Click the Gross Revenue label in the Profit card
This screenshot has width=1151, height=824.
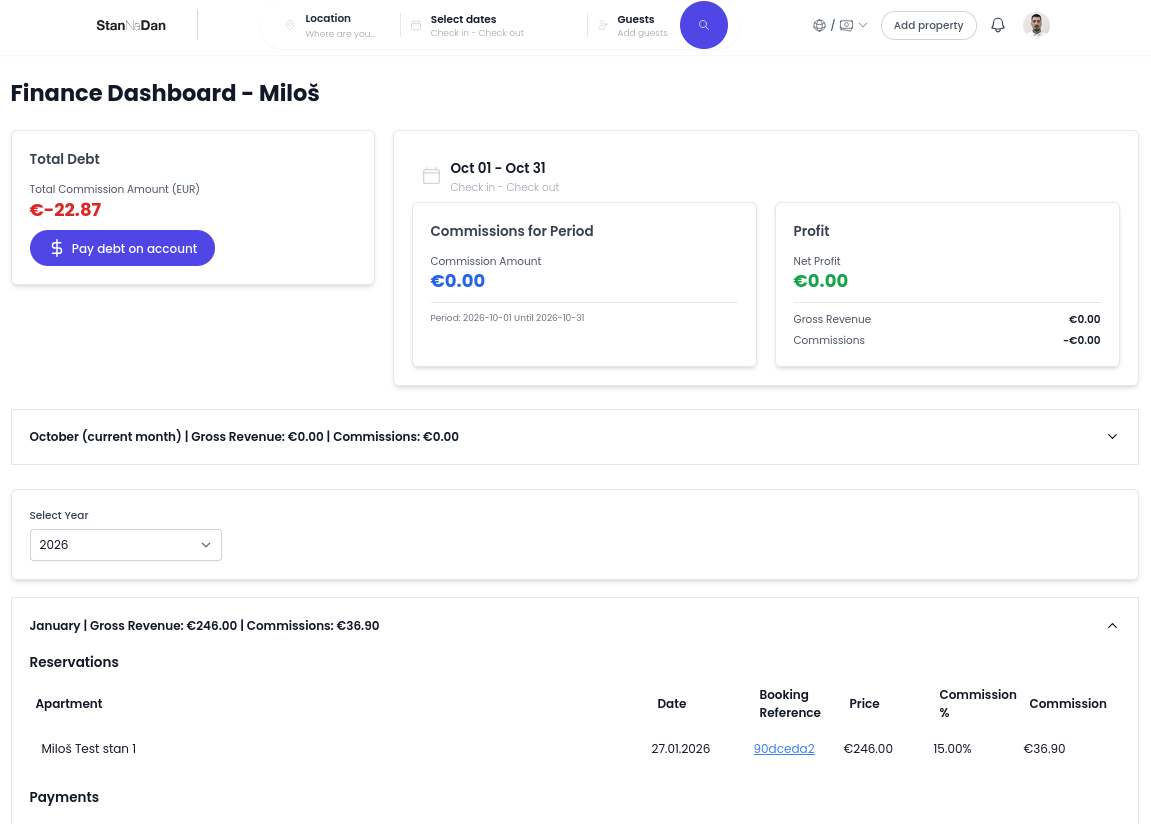pyautogui.click(x=832, y=319)
